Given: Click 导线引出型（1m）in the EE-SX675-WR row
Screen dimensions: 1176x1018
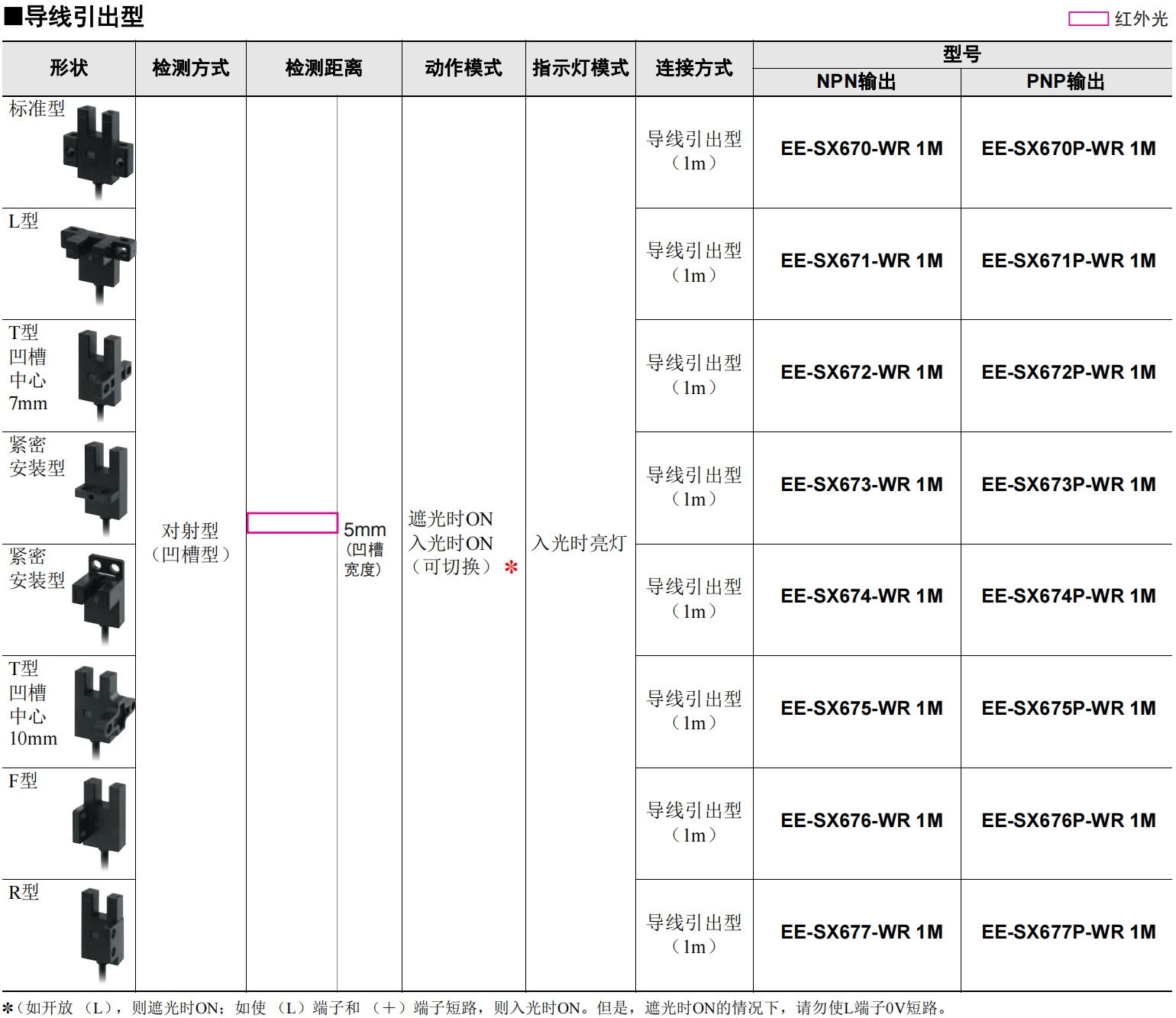Looking at the screenshot, I should pos(694,711).
